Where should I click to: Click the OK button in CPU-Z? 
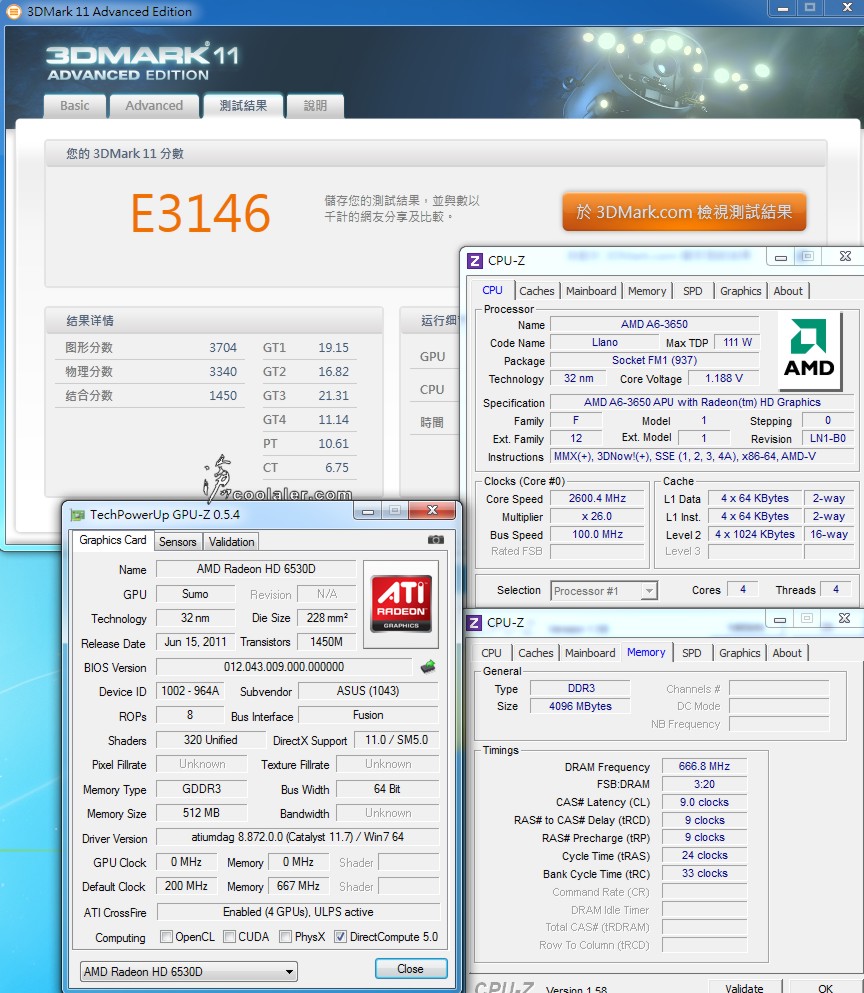click(825, 987)
